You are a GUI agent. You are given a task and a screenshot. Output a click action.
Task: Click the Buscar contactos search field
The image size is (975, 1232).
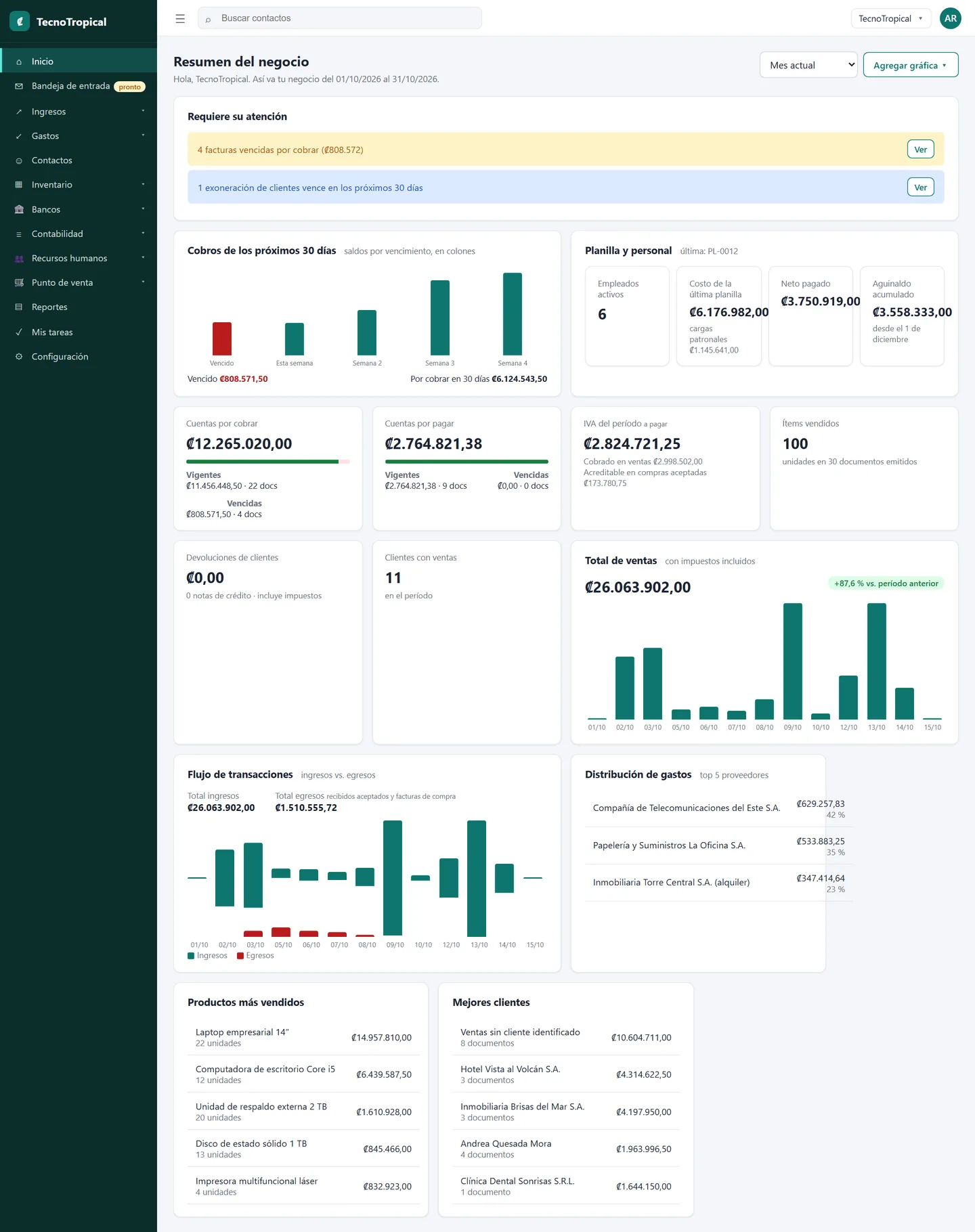(x=340, y=18)
